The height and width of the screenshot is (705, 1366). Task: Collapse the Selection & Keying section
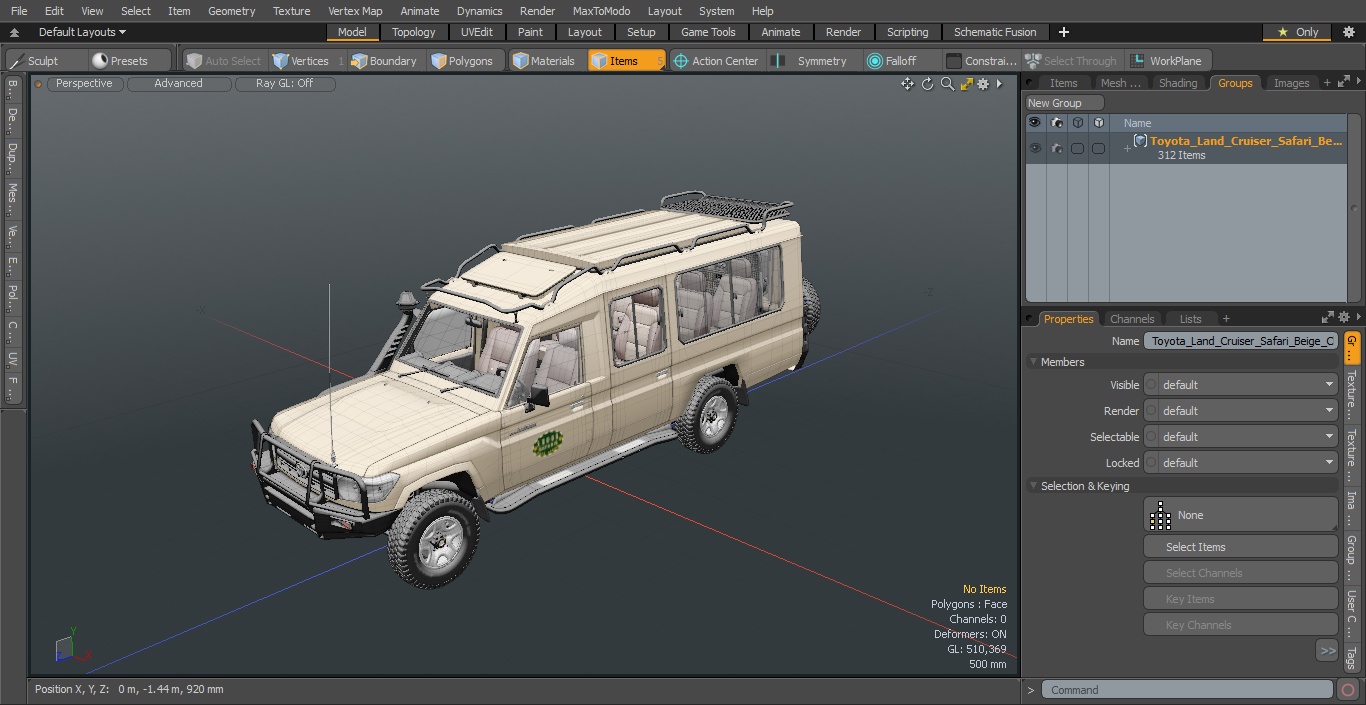[x=1033, y=486]
